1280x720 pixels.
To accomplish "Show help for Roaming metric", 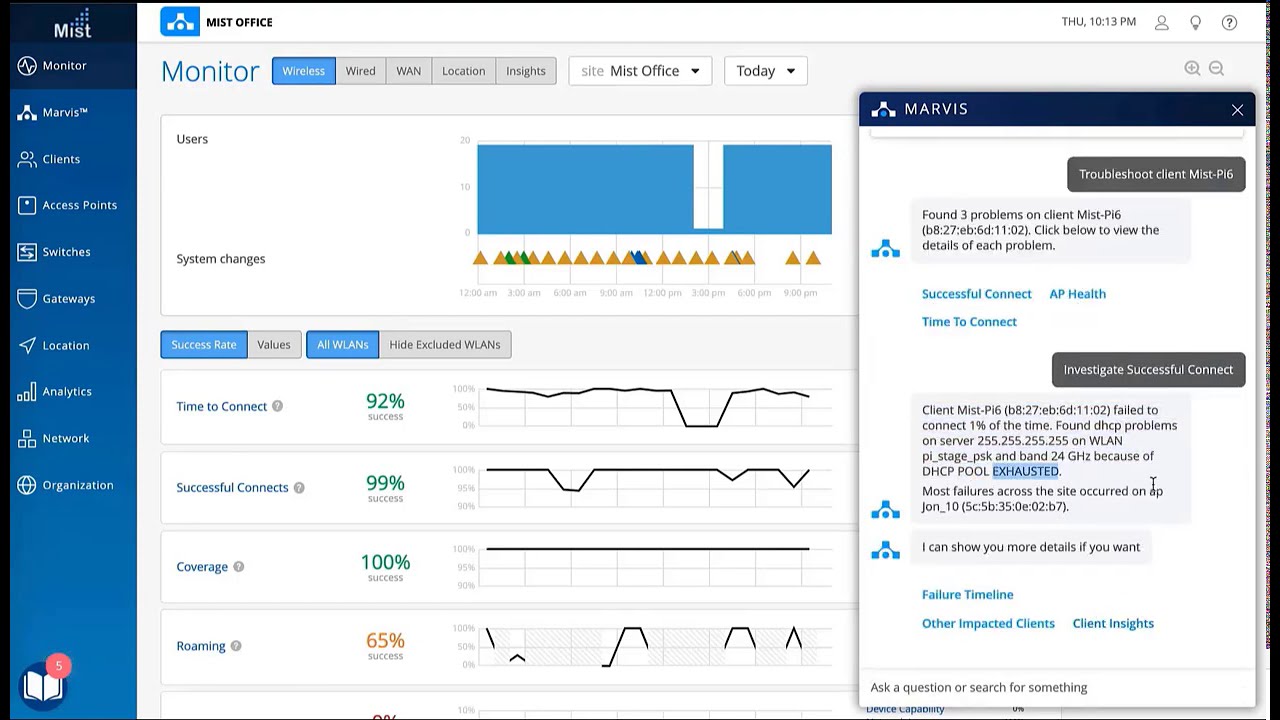I will 236,645.
